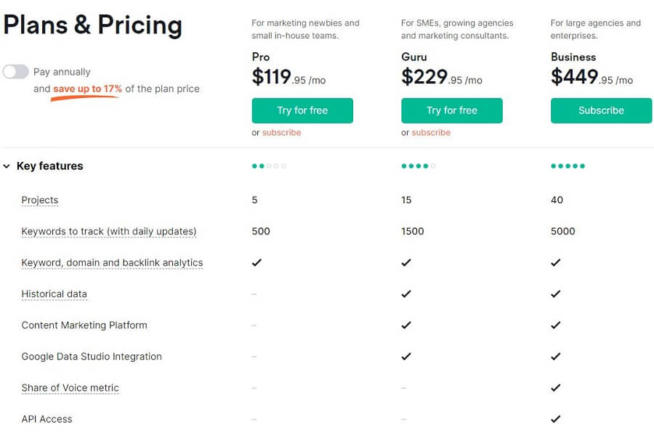Click Keywords to track feature label
654x432 pixels.
[109, 231]
